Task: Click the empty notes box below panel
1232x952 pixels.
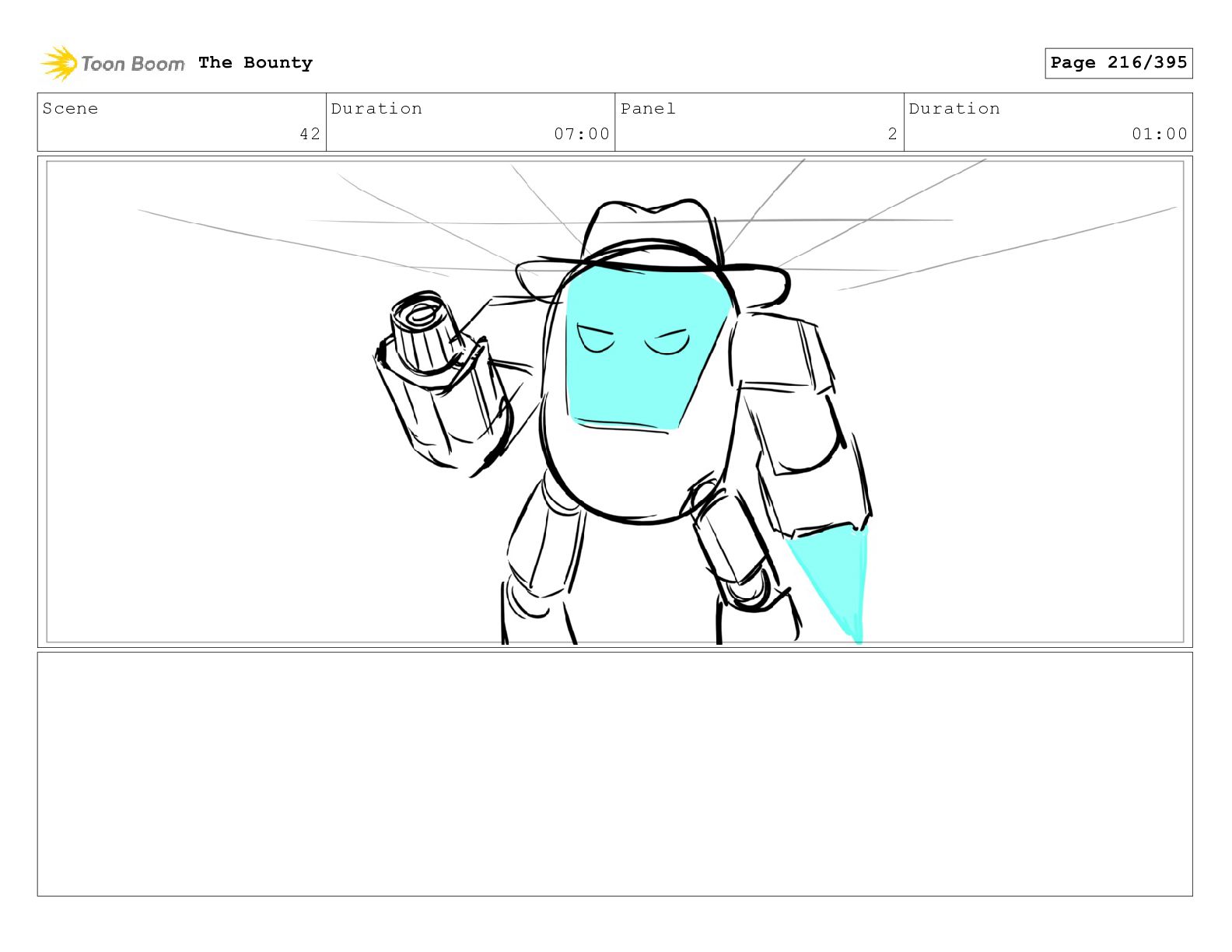Action: click(615, 774)
